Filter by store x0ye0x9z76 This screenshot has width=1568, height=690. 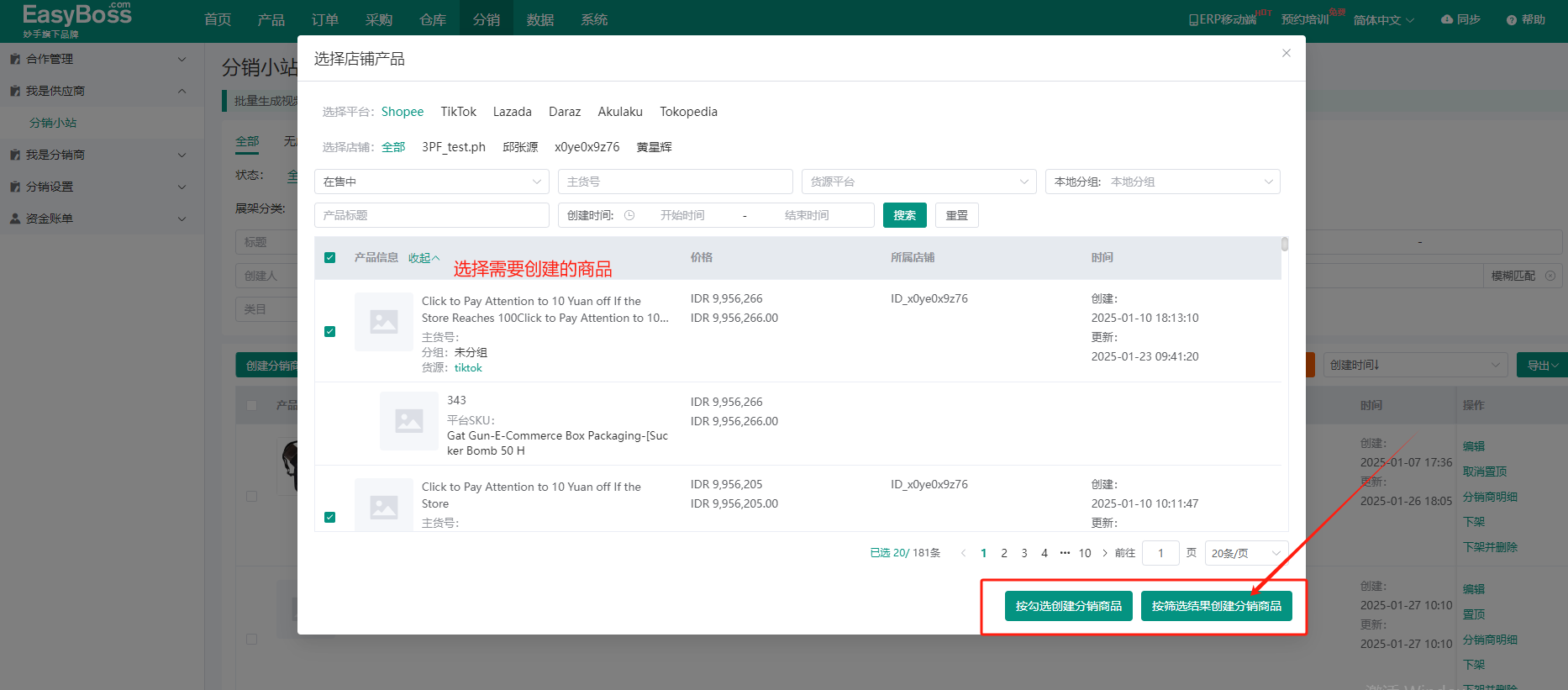(x=587, y=147)
